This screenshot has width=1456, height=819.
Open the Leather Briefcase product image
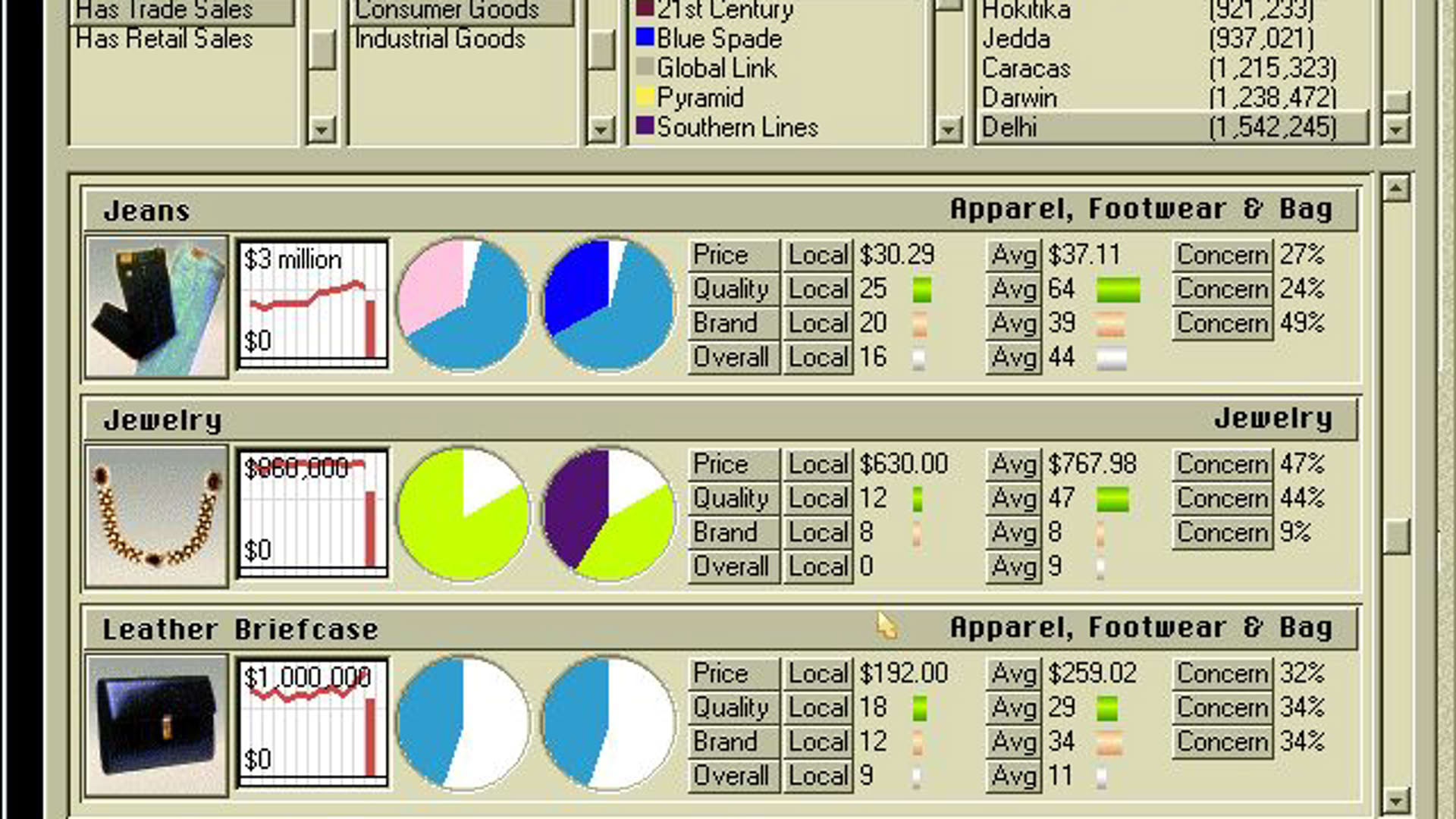point(156,726)
